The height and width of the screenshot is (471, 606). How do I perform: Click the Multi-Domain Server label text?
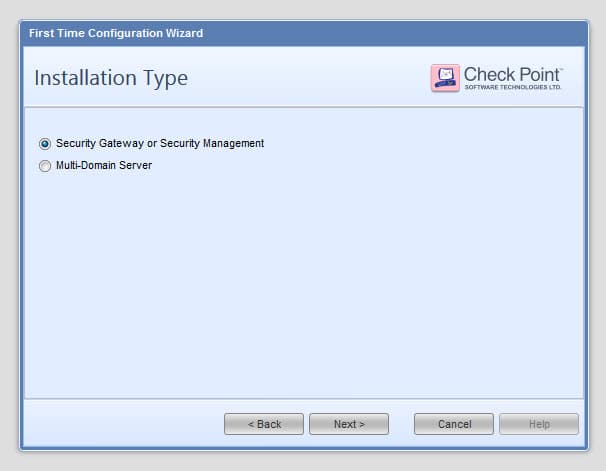[x=104, y=165]
